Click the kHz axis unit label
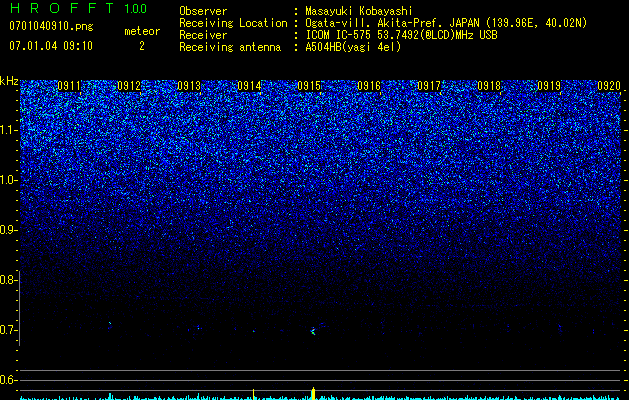This screenshot has width=629, height=400. point(9,81)
